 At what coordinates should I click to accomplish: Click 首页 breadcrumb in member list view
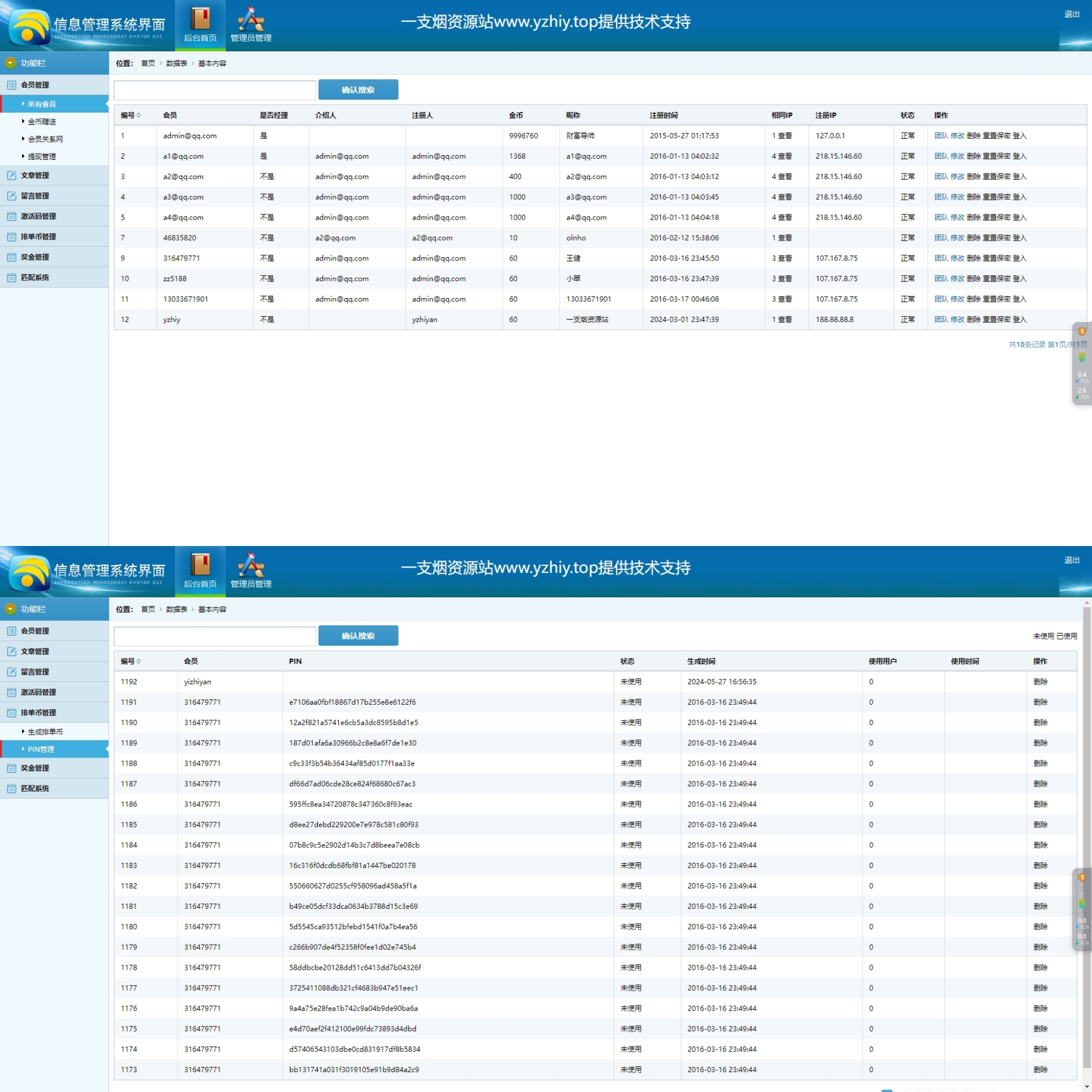coord(148,63)
